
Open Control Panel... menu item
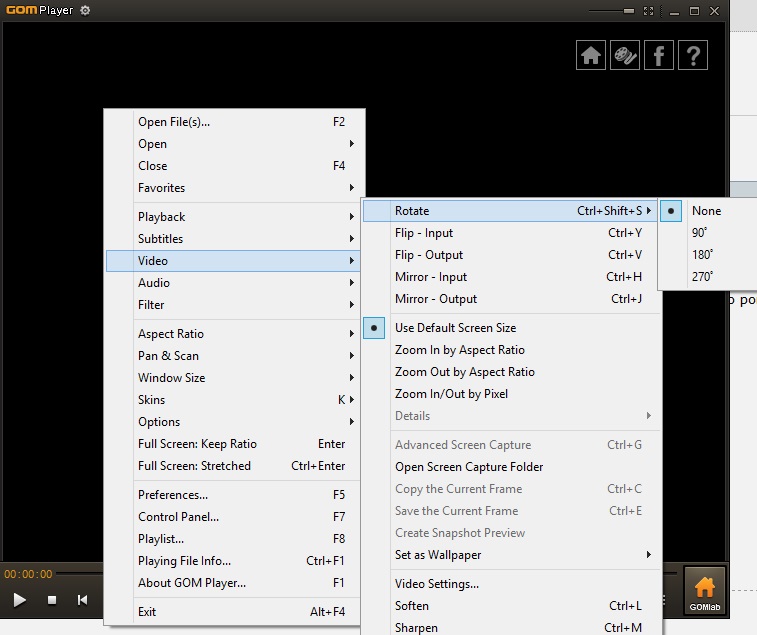tap(233, 517)
